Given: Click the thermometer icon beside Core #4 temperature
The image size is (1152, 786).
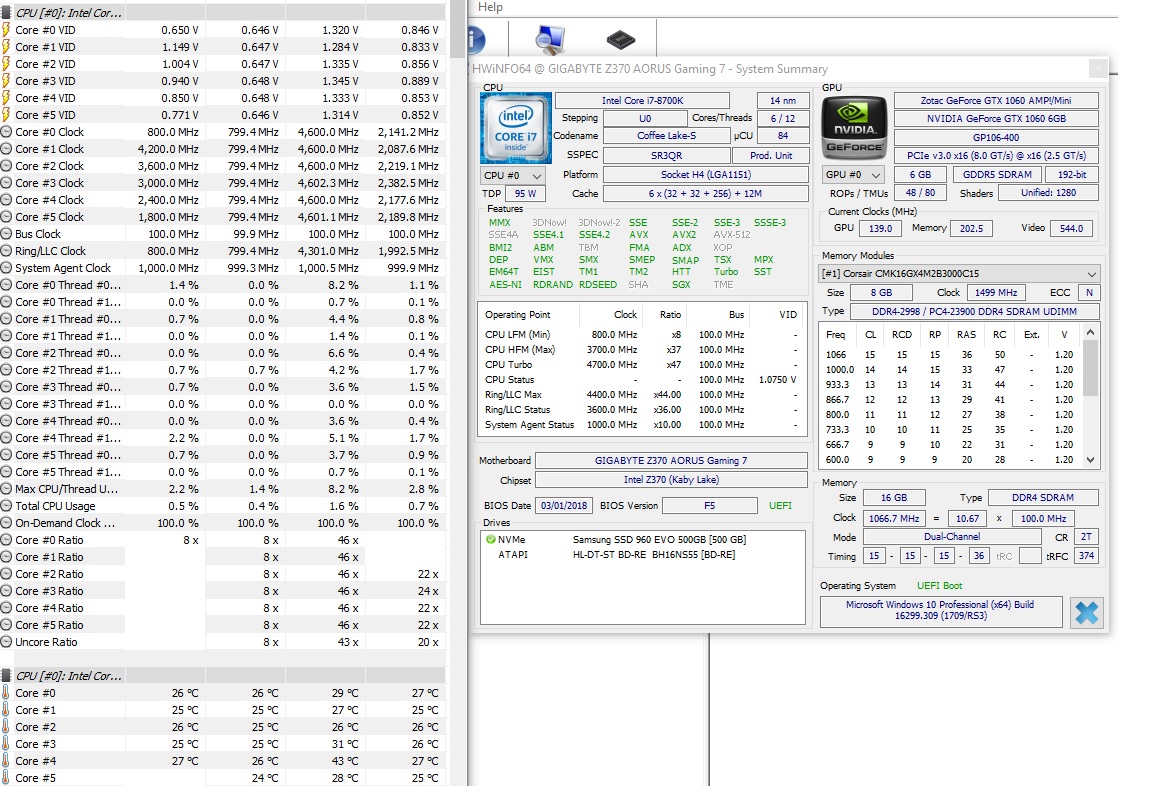Looking at the screenshot, I should click(5, 761).
